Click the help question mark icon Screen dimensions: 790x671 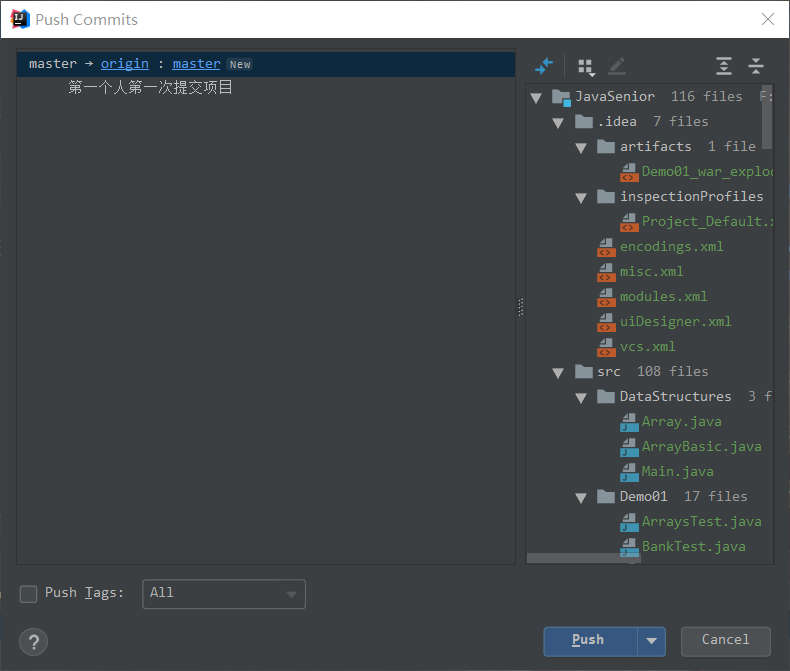coord(33,641)
